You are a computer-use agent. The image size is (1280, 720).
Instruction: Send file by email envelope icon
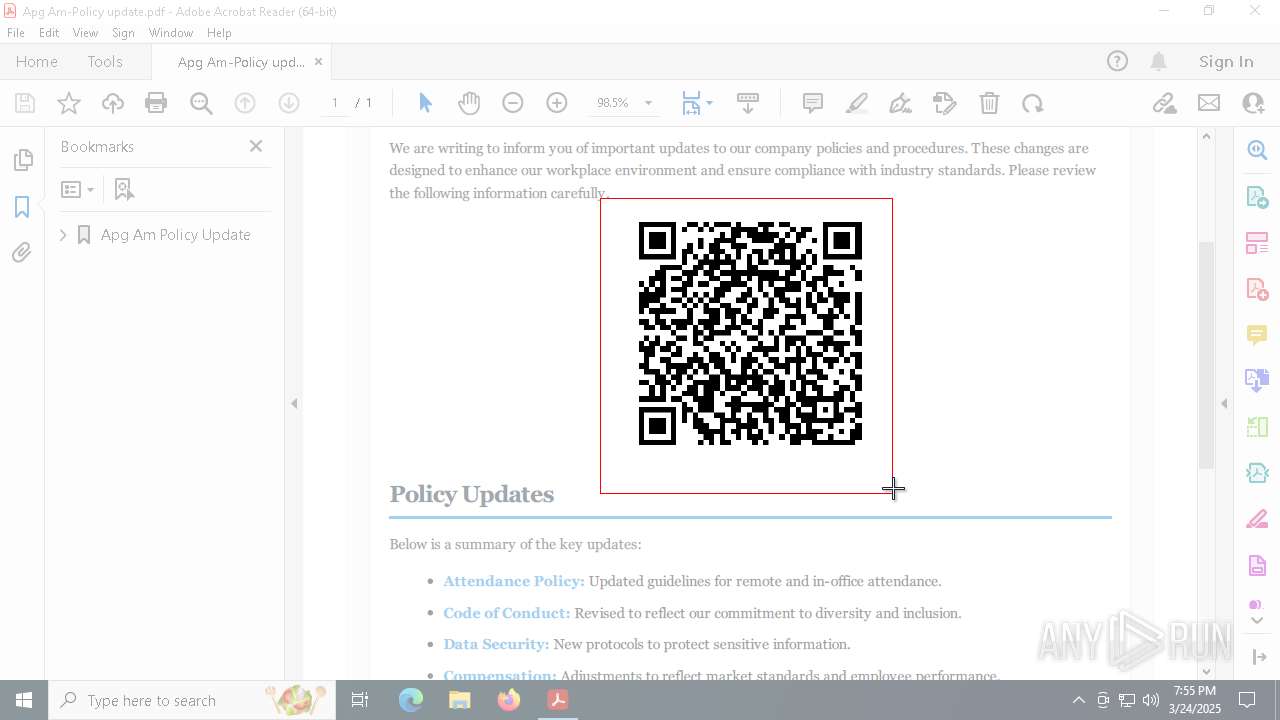pos(1209,103)
